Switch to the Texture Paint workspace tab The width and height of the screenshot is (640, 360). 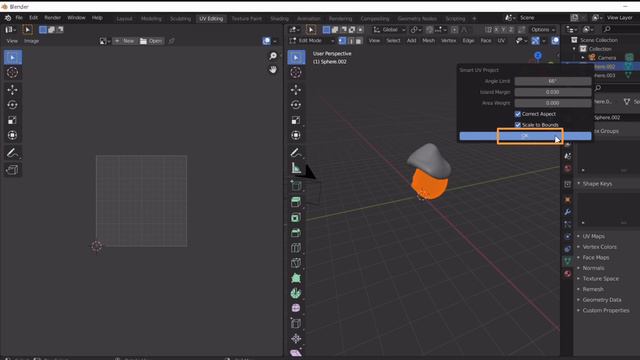click(x=247, y=18)
